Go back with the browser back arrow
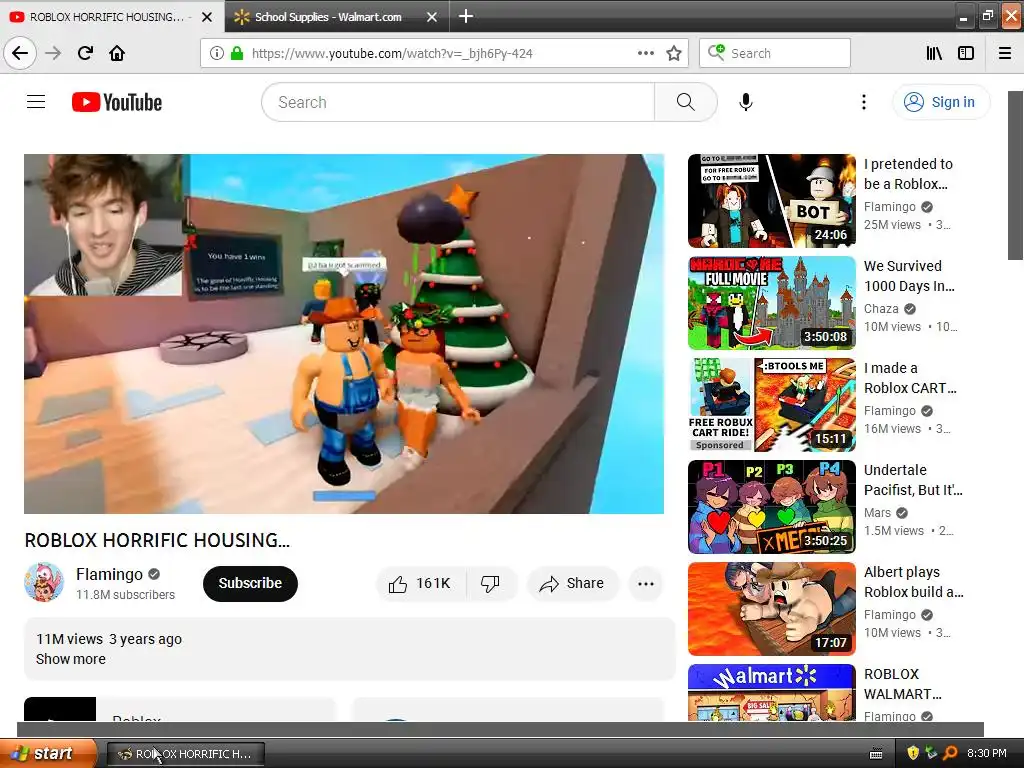This screenshot has width=1024, height=768. click(20, 53)
